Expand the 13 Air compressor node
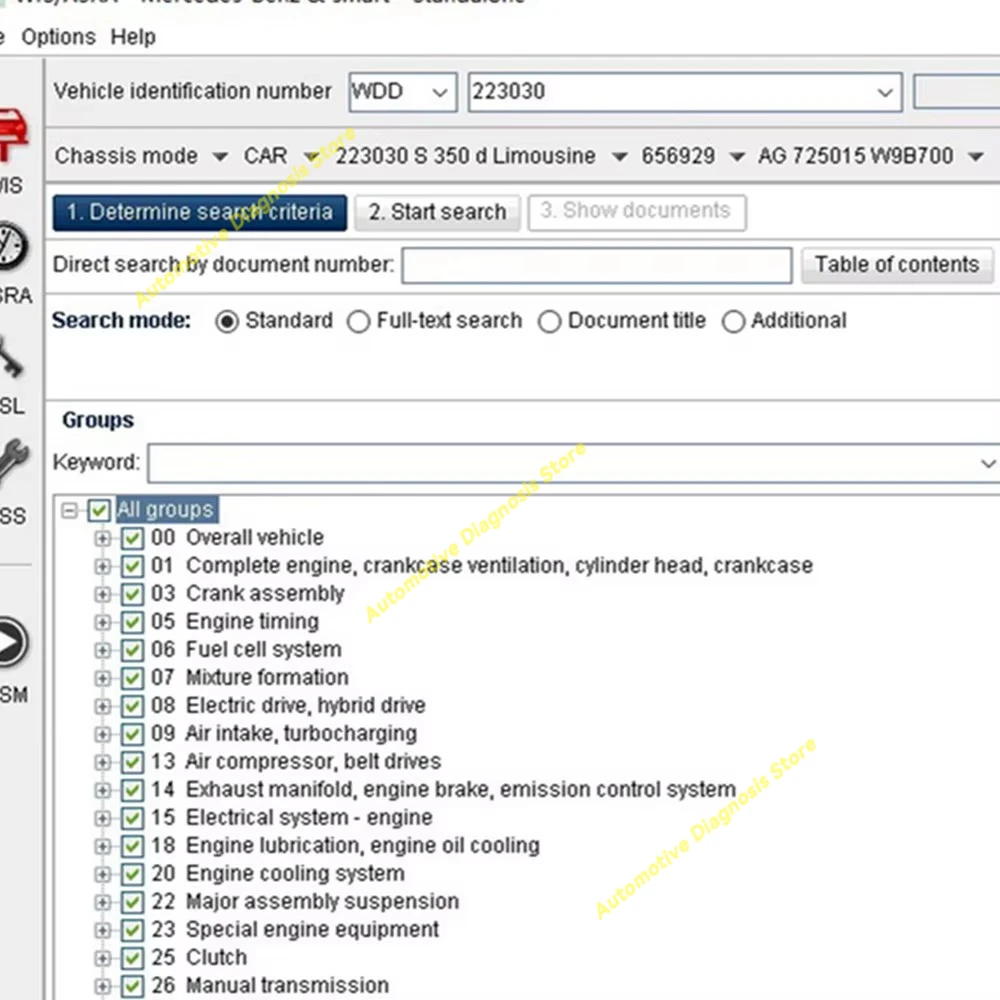This screenshot has width=1000, height=1000. (102, 762)
